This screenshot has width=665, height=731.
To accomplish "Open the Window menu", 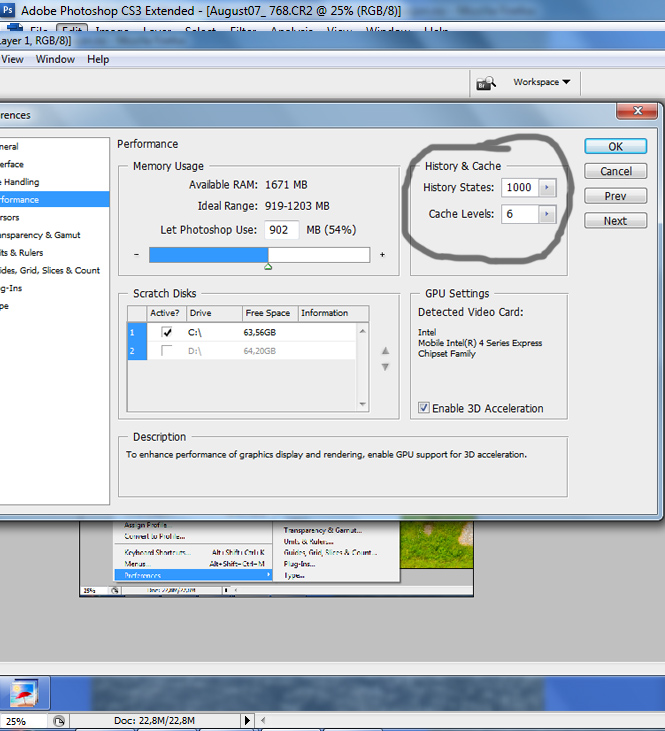I will pos(55,59).
